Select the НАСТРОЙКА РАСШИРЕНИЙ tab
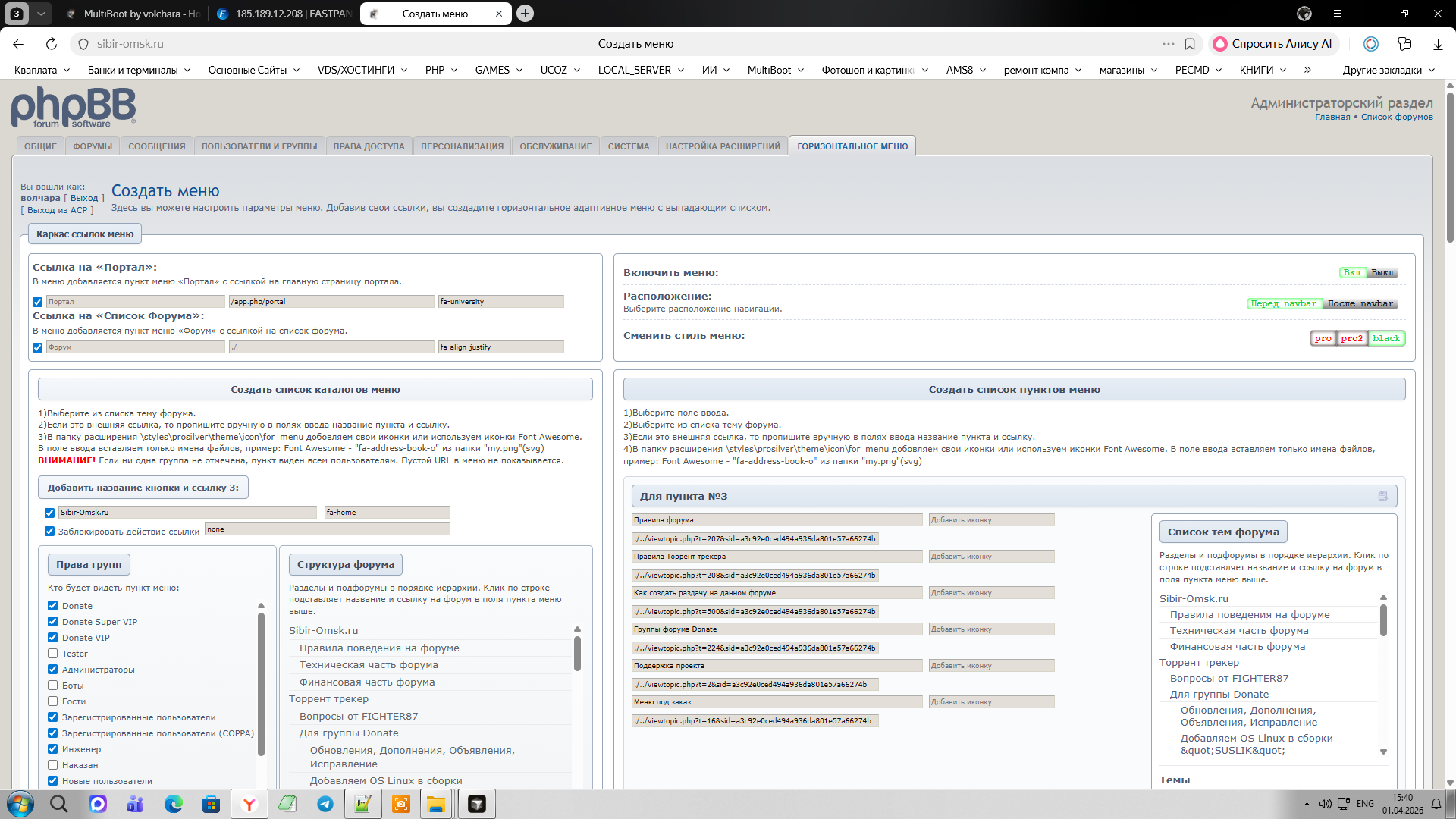The width and height of the screenshot is (1456, 819). (x=723, y=146)
